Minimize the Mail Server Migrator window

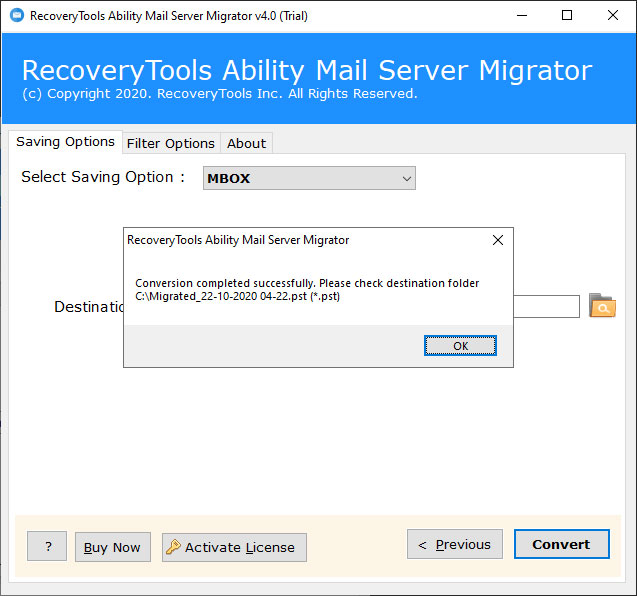click(x=522, y=15)
